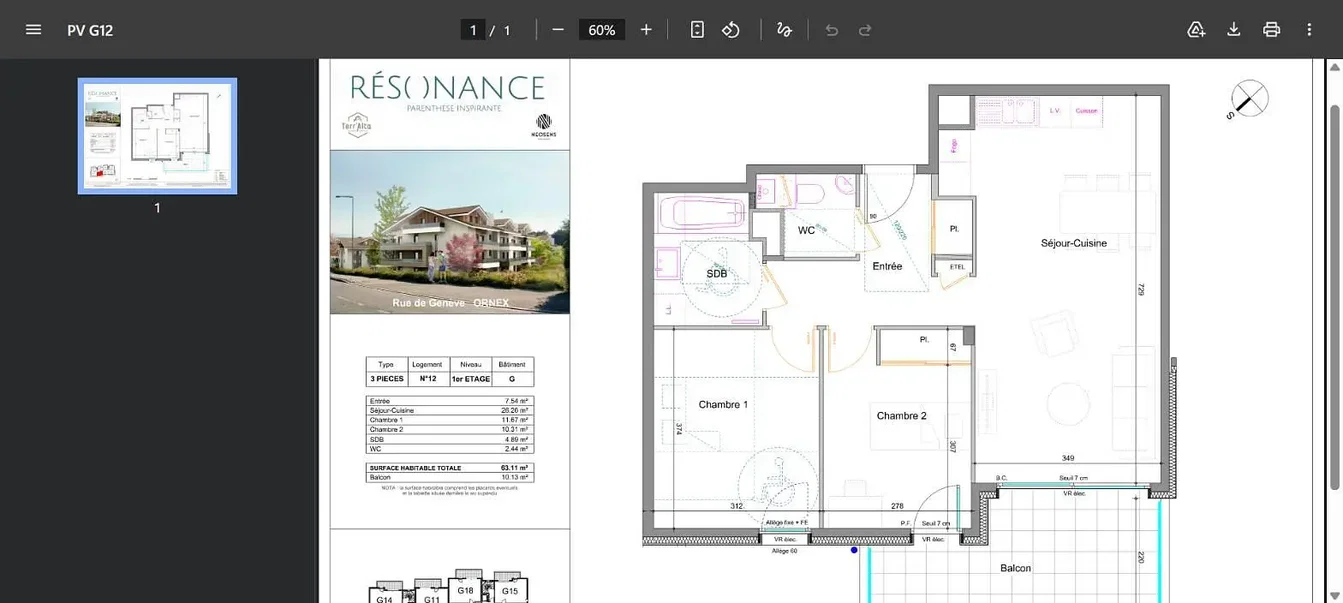This screenshot has height=603, width=1343.
Task: Edit the 60% zoom level field
Action: 602,30
